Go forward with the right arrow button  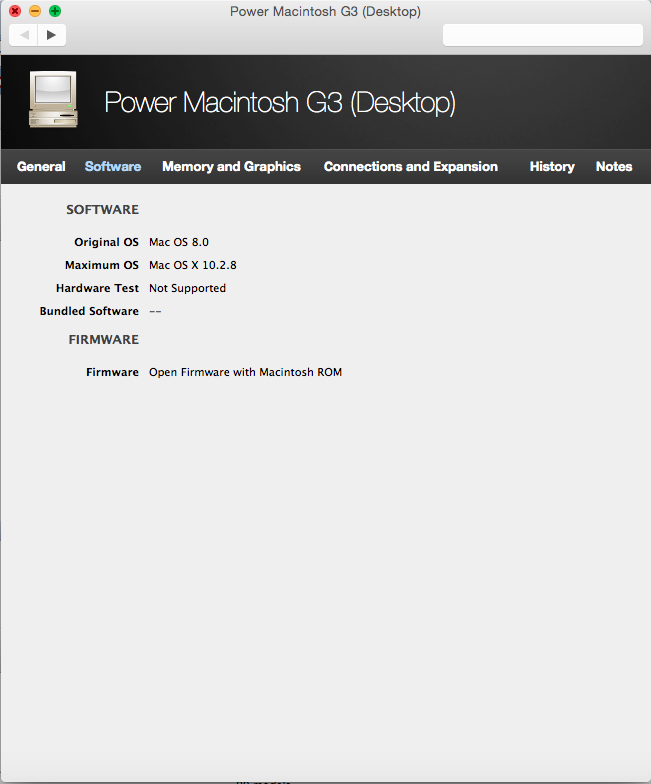point(52,35)
